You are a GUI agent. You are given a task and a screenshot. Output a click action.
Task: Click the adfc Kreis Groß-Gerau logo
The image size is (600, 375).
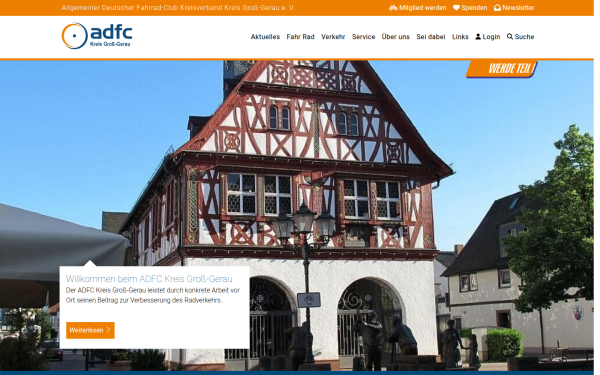97,36
